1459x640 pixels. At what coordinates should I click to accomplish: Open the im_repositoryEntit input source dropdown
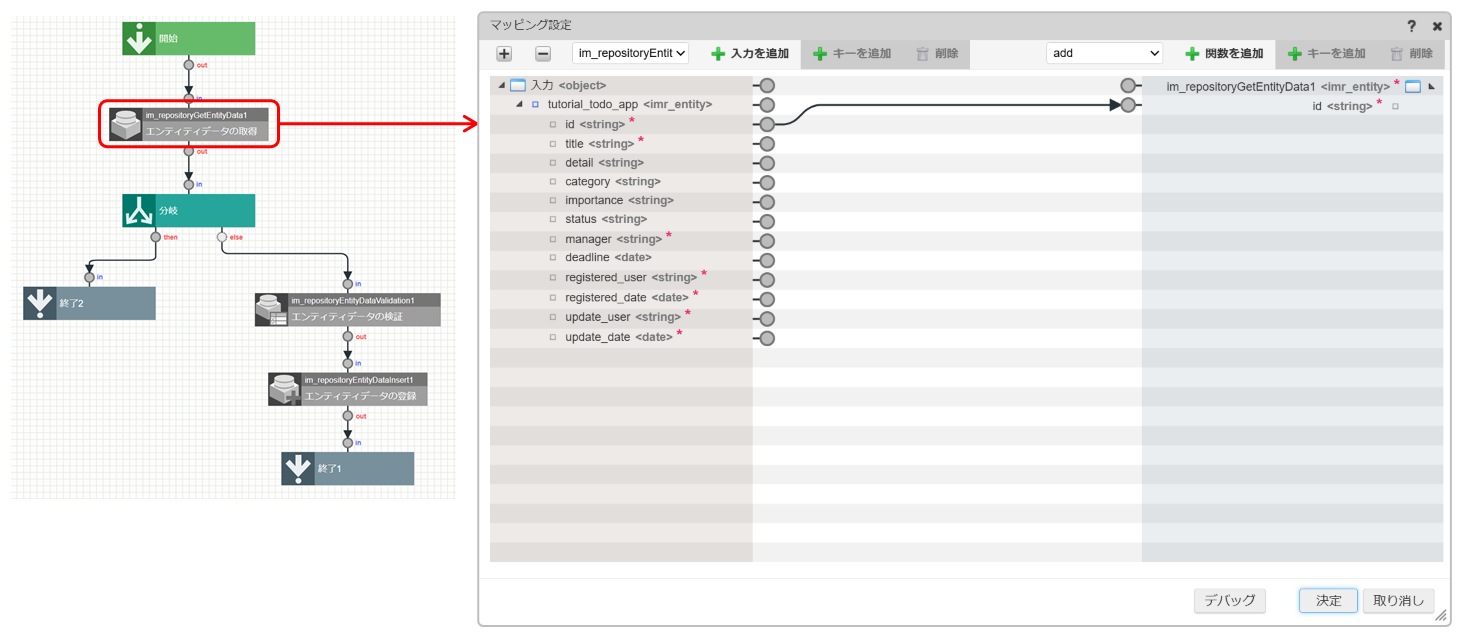(630, 53)
